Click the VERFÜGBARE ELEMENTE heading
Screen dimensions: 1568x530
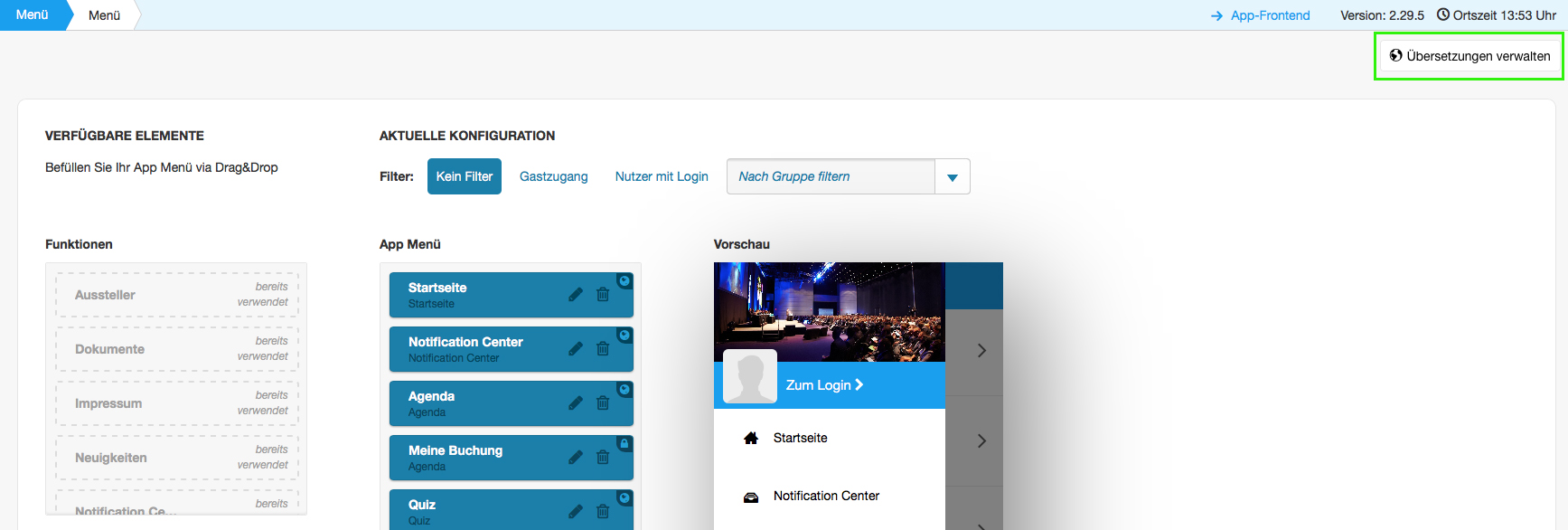click(125, 136)
